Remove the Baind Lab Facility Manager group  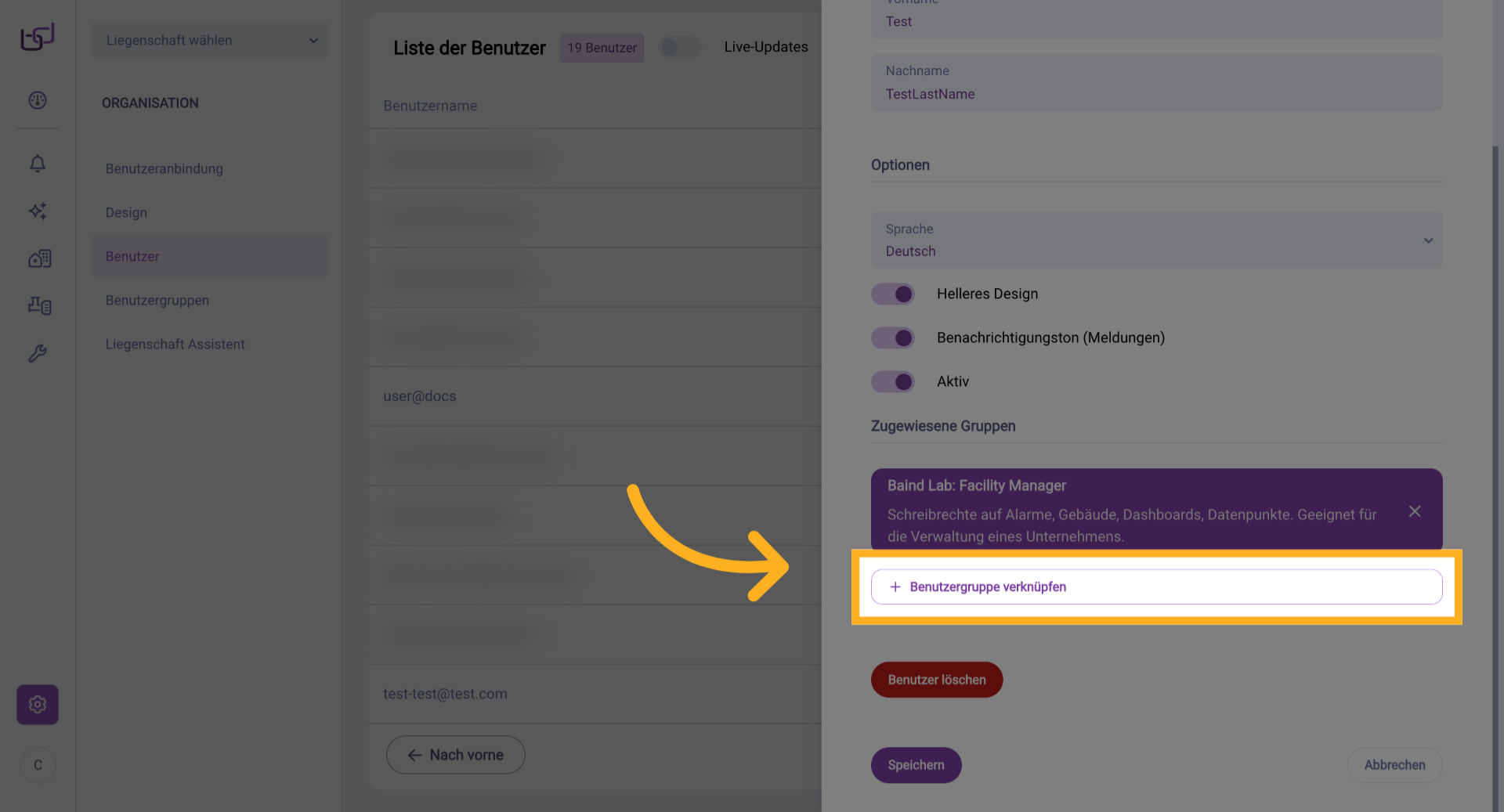click(1415, 511)
